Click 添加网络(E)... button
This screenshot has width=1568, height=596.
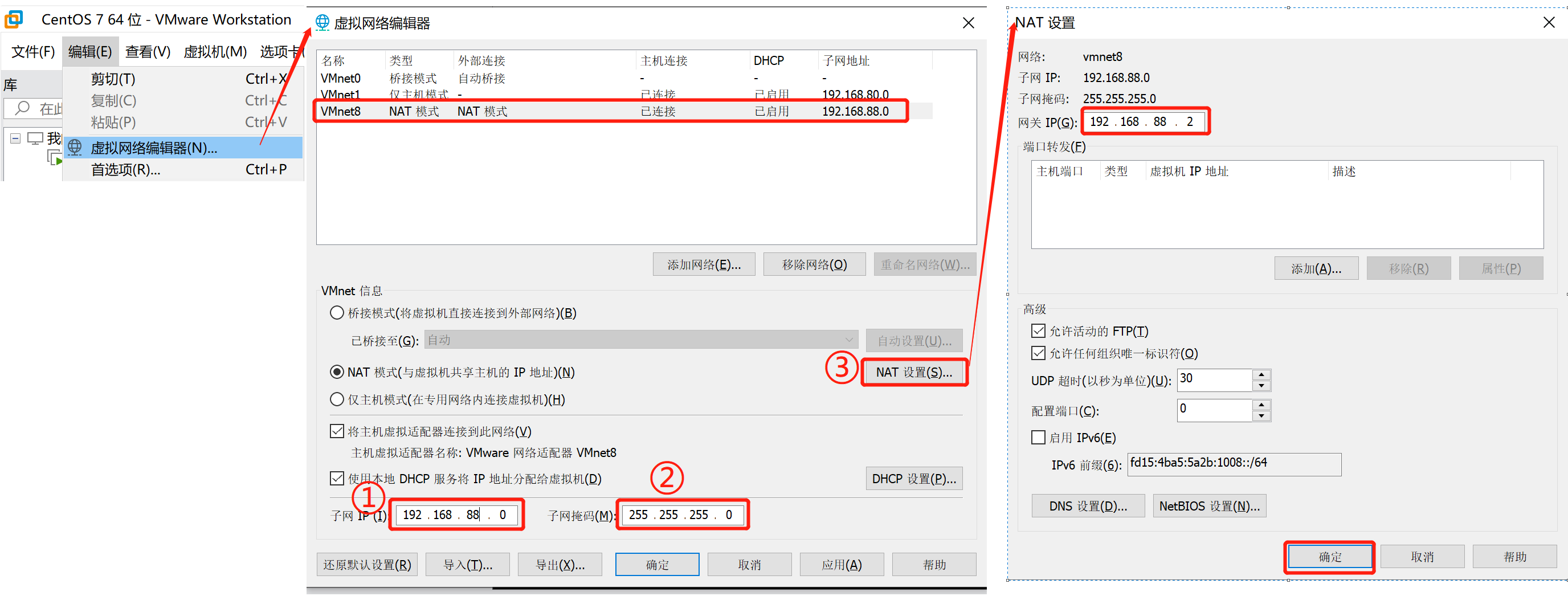[704, 264]
